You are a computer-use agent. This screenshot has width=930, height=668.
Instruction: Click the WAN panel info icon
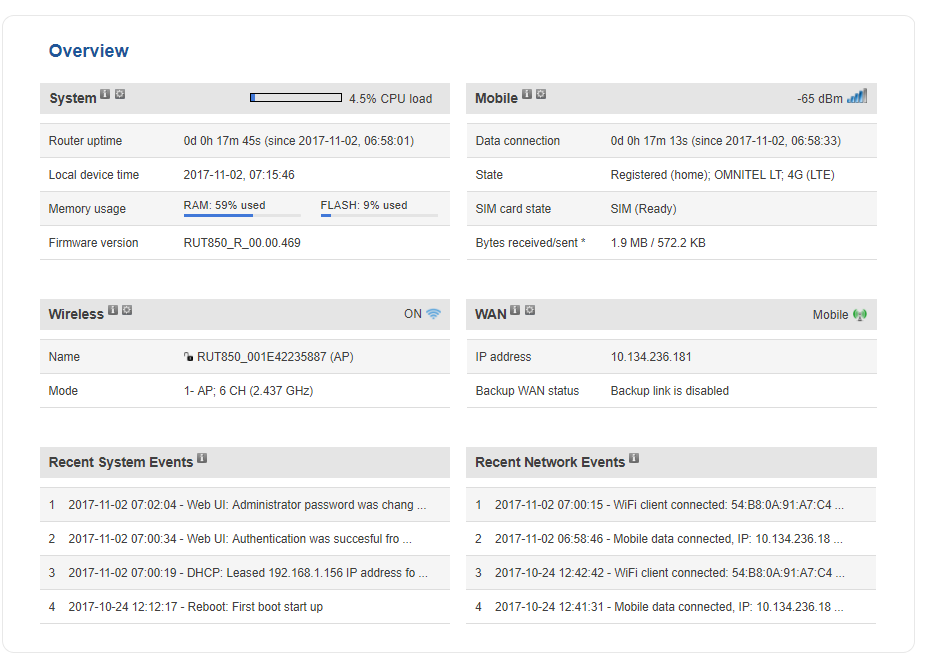click(515, 310)
